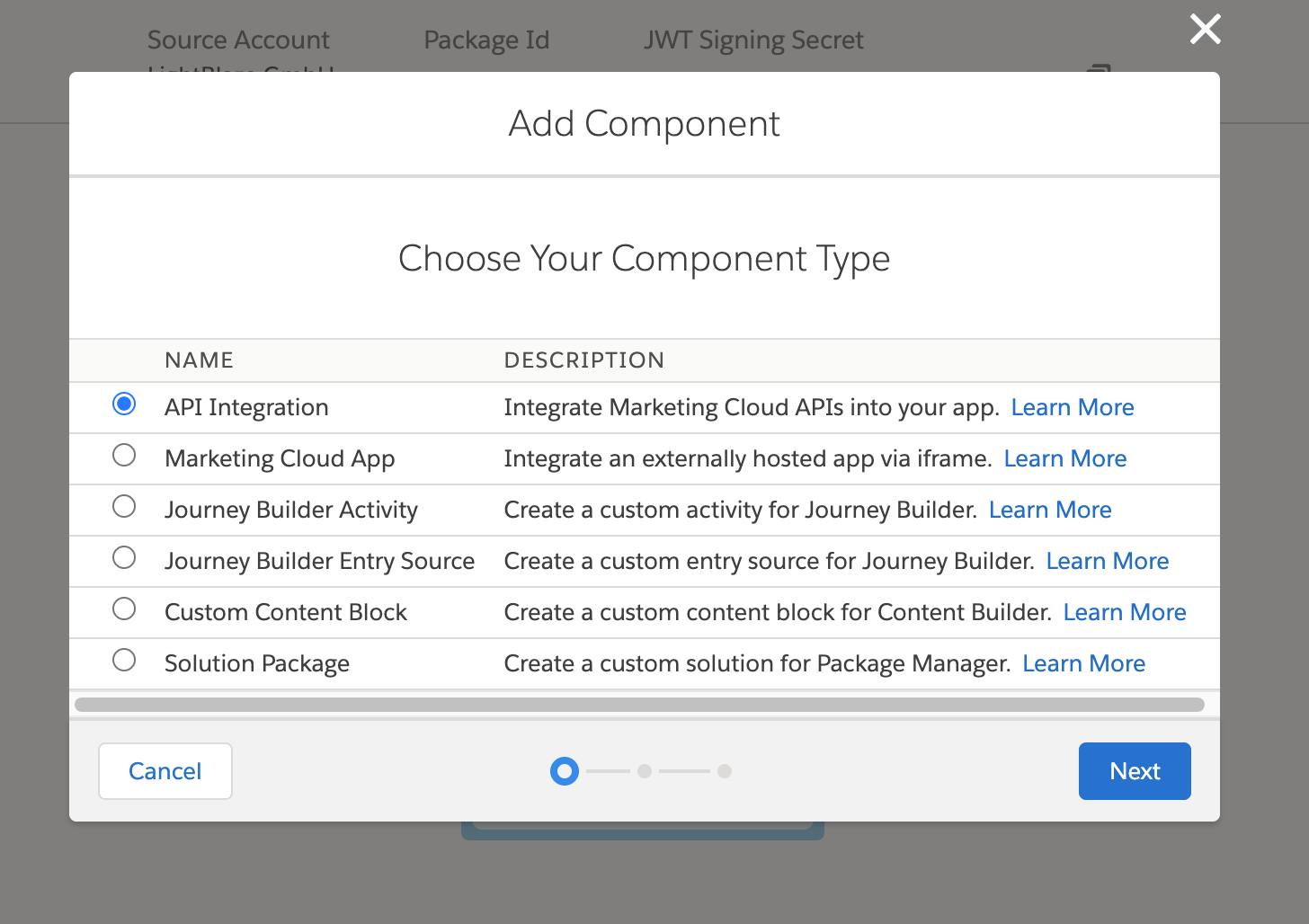Click the 'JWT Signing Secret' label in background
Viewport: 1309px width, 924px height.
pos(753,40)
